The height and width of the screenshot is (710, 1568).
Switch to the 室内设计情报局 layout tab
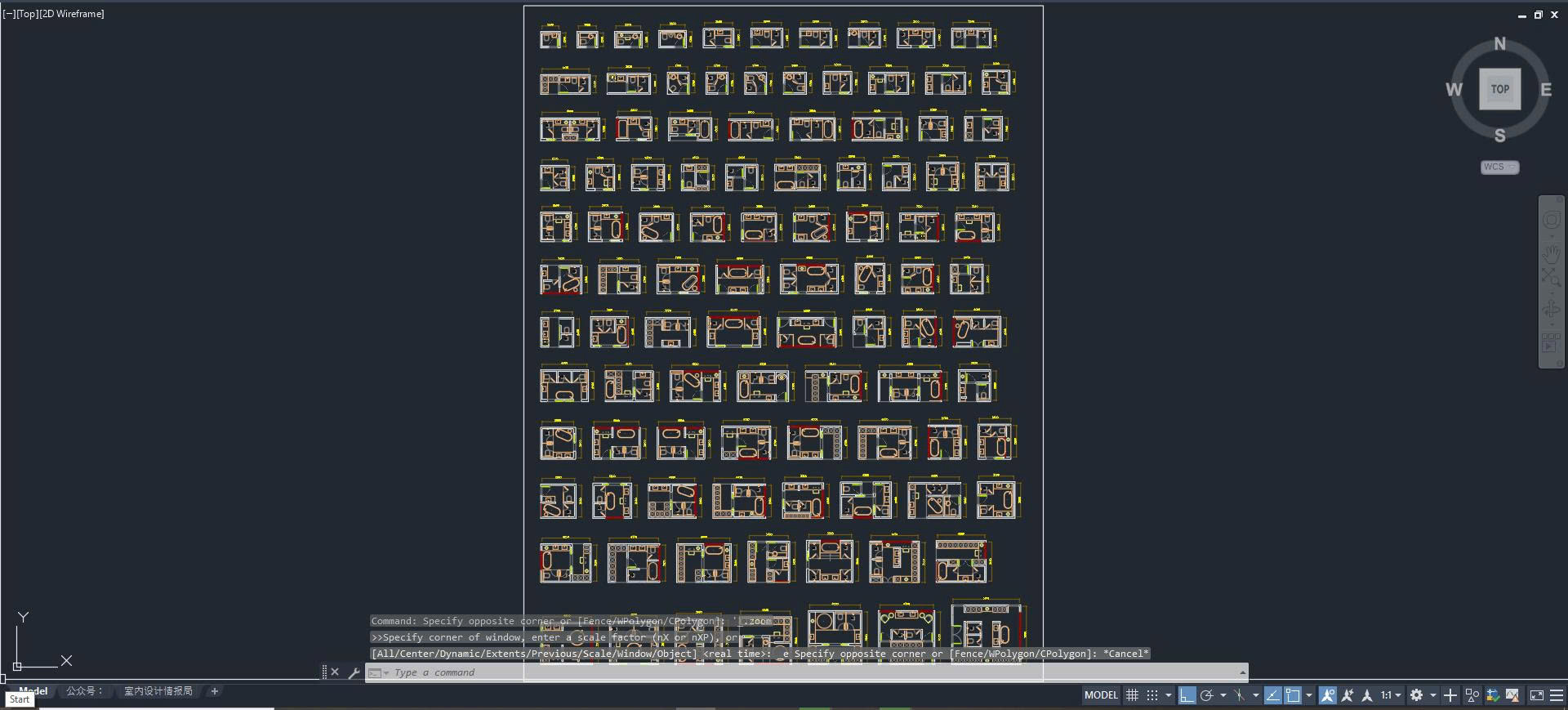tap(158, 691)
